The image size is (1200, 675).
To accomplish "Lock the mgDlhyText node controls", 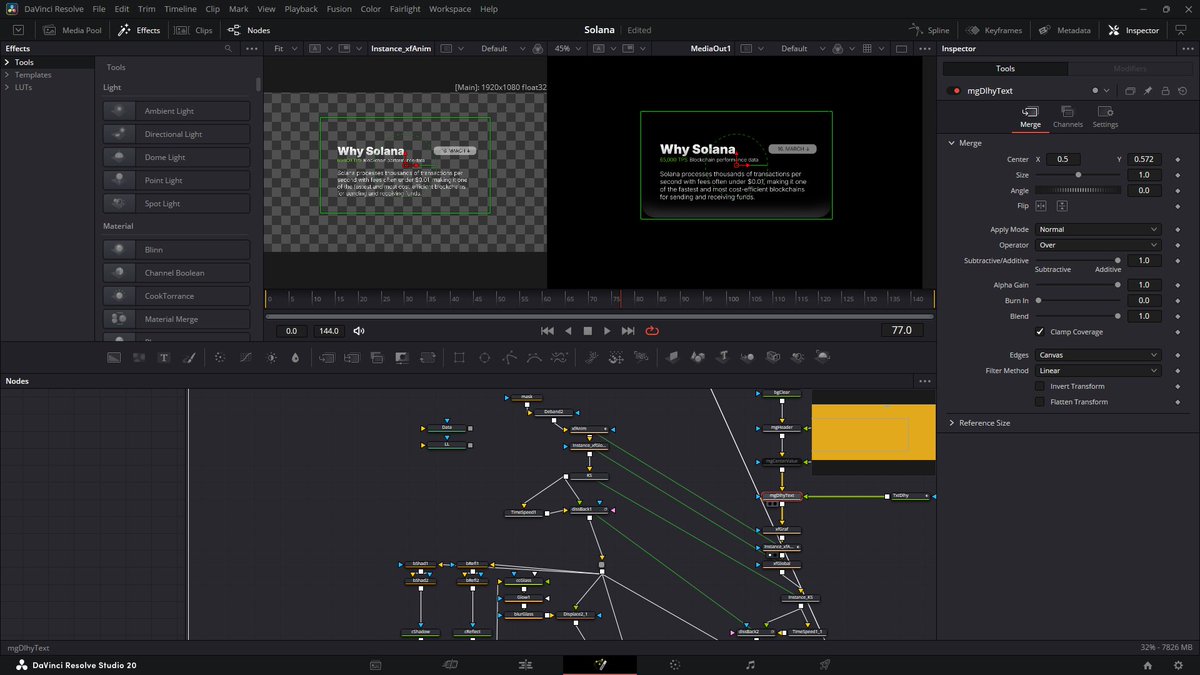I will [x=1164, y=91].
